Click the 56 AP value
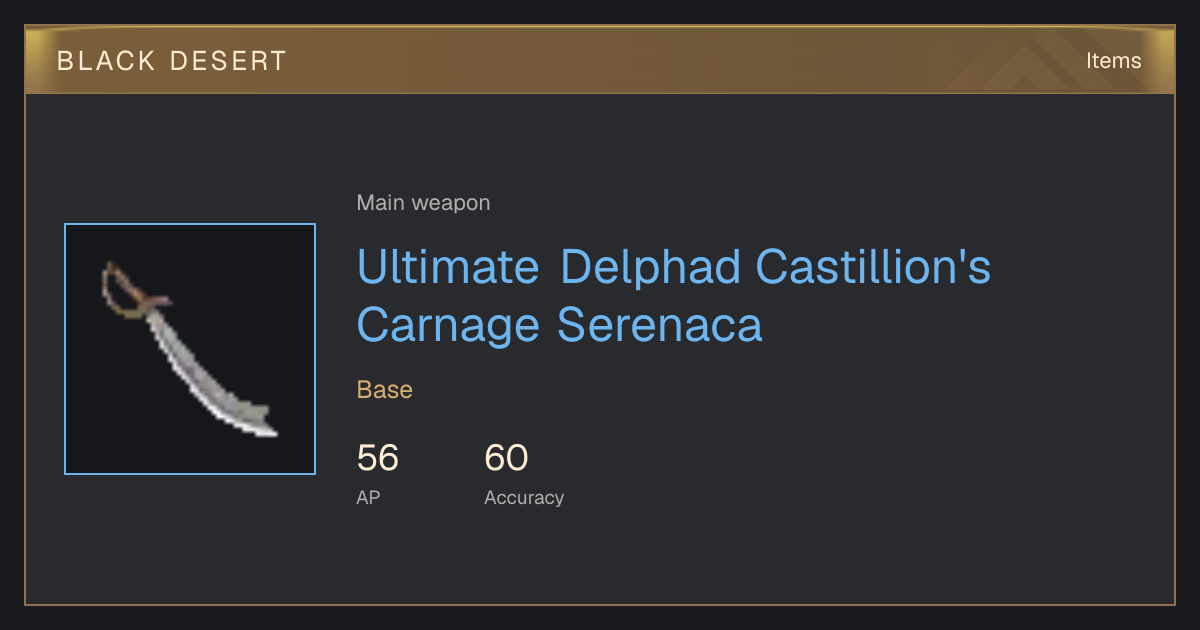Screen dimensions: 1200x630 tap(378, 458)
